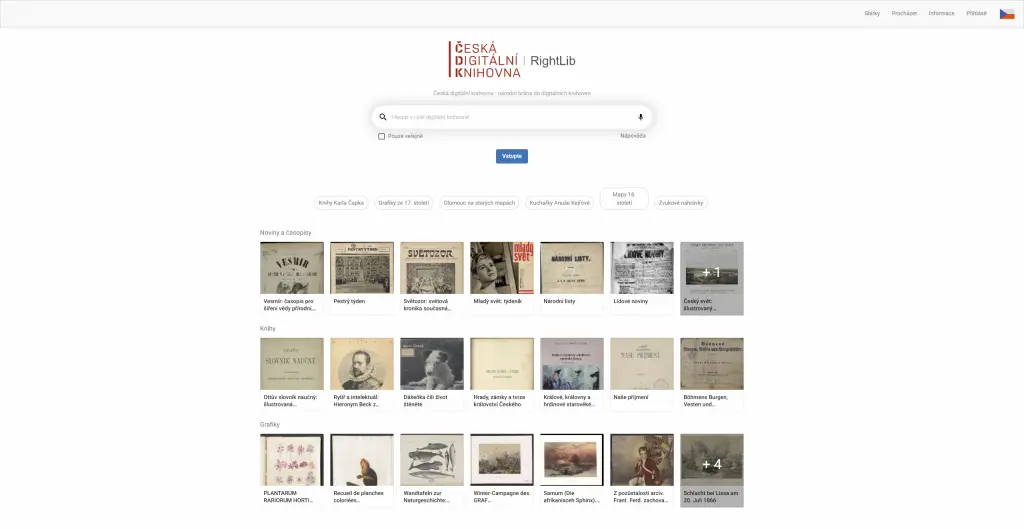1024x529 pixels.
Task: Expand the +4 more graphics tile
Action: click(711, 470)
